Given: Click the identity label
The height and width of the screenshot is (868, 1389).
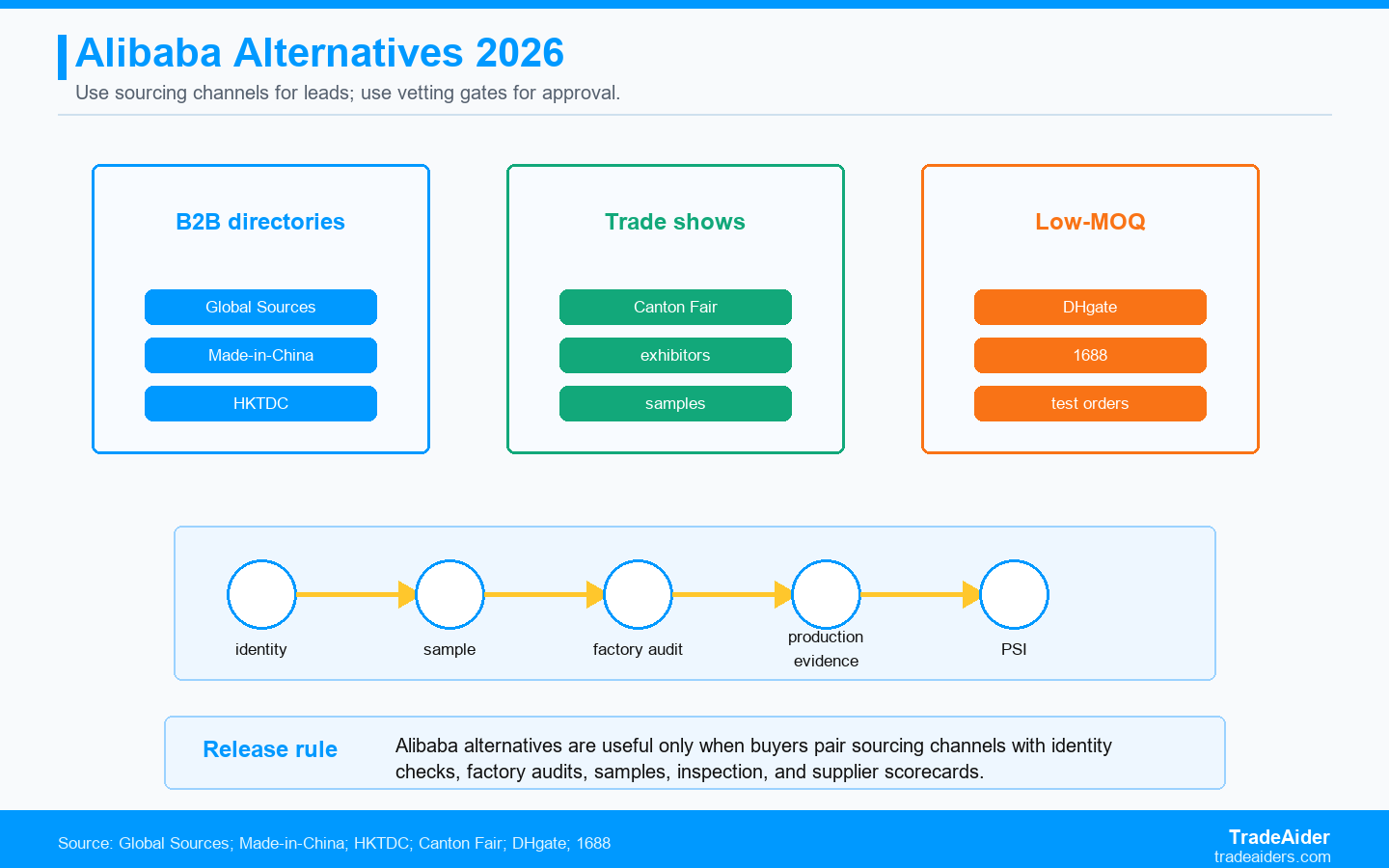Looking at the screenshot, I should pos(261,649).
